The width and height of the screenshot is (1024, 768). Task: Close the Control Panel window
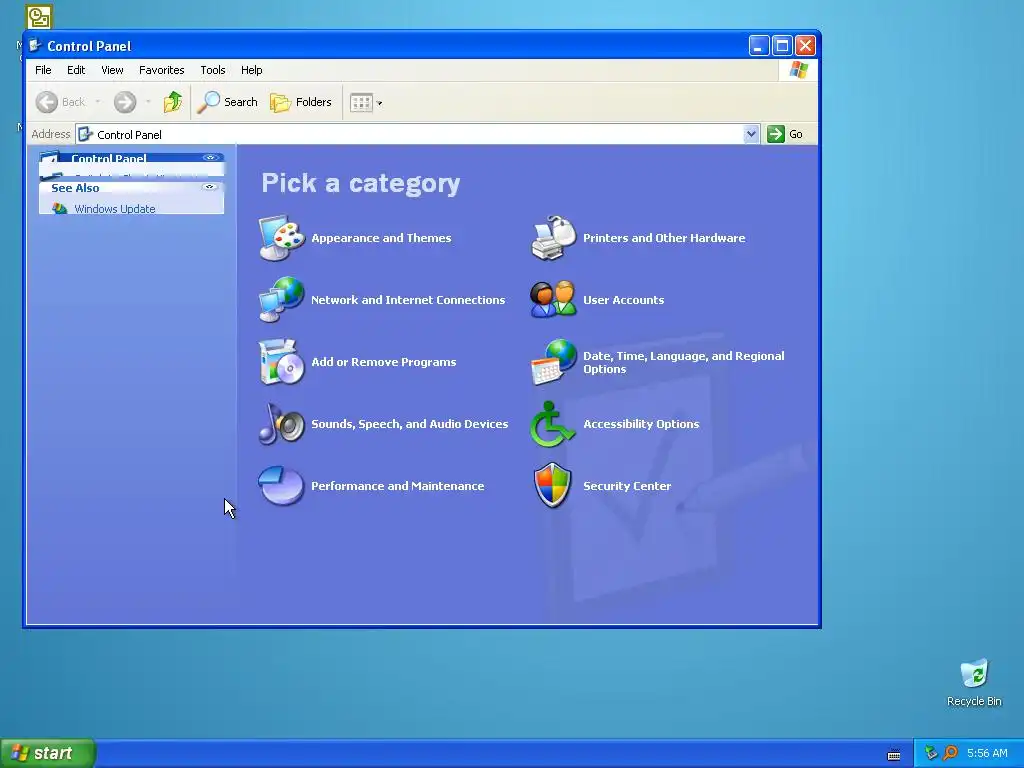tap(805, 46)
